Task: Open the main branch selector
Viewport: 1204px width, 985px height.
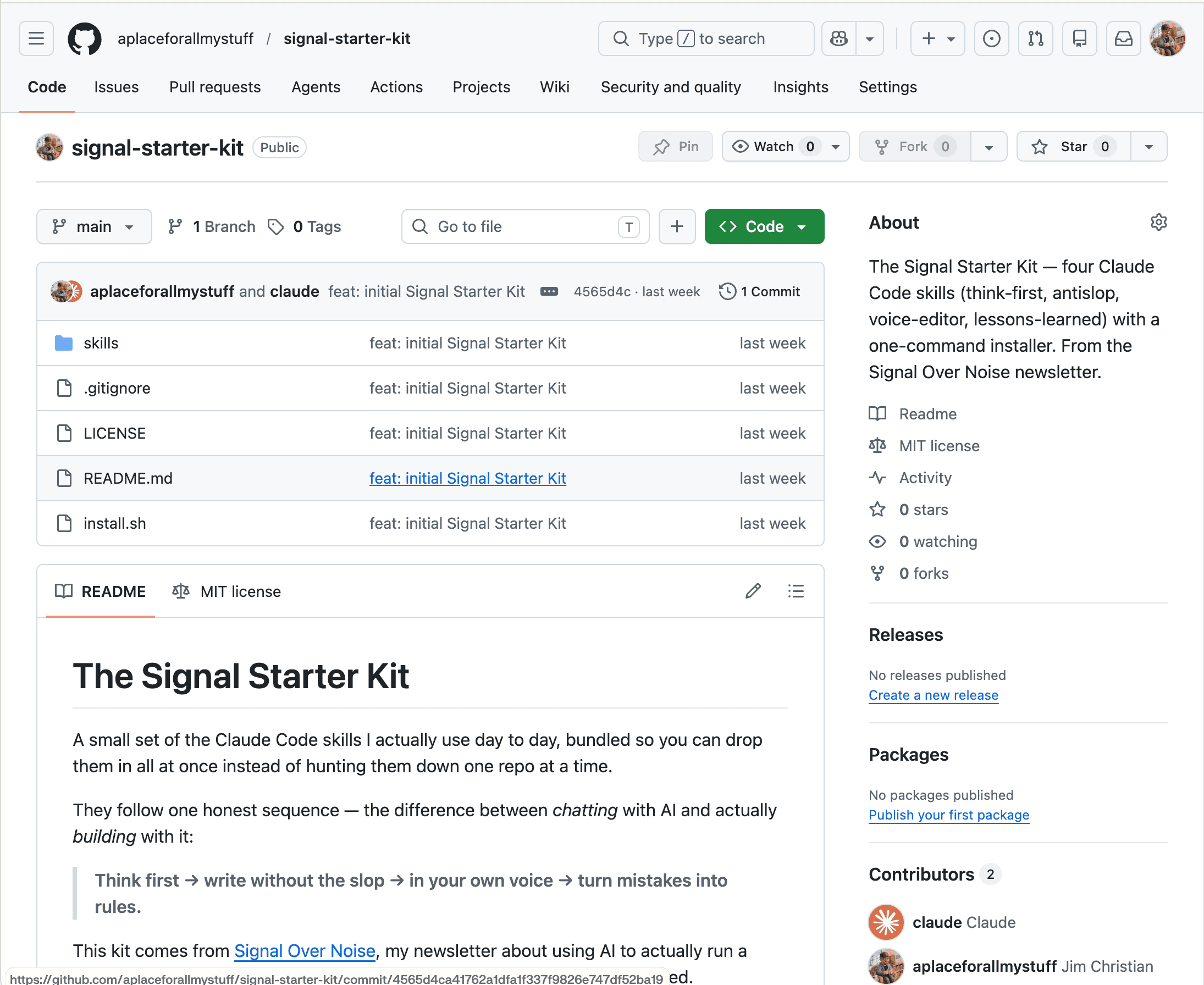Action: click(x=94, y=226)
